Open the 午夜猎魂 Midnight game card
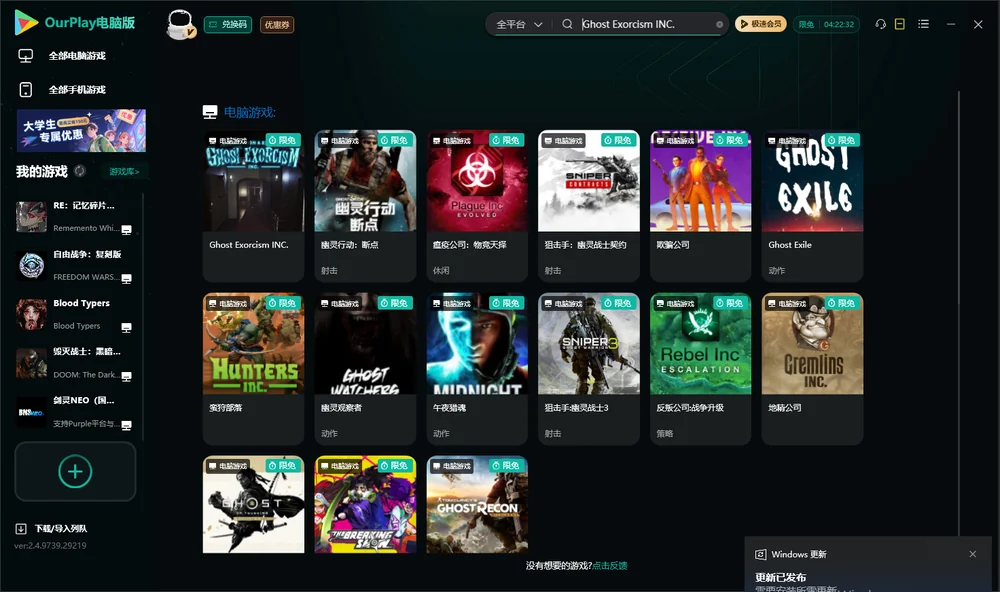This screenshot has width=1000, height=592. click(477, 368)
